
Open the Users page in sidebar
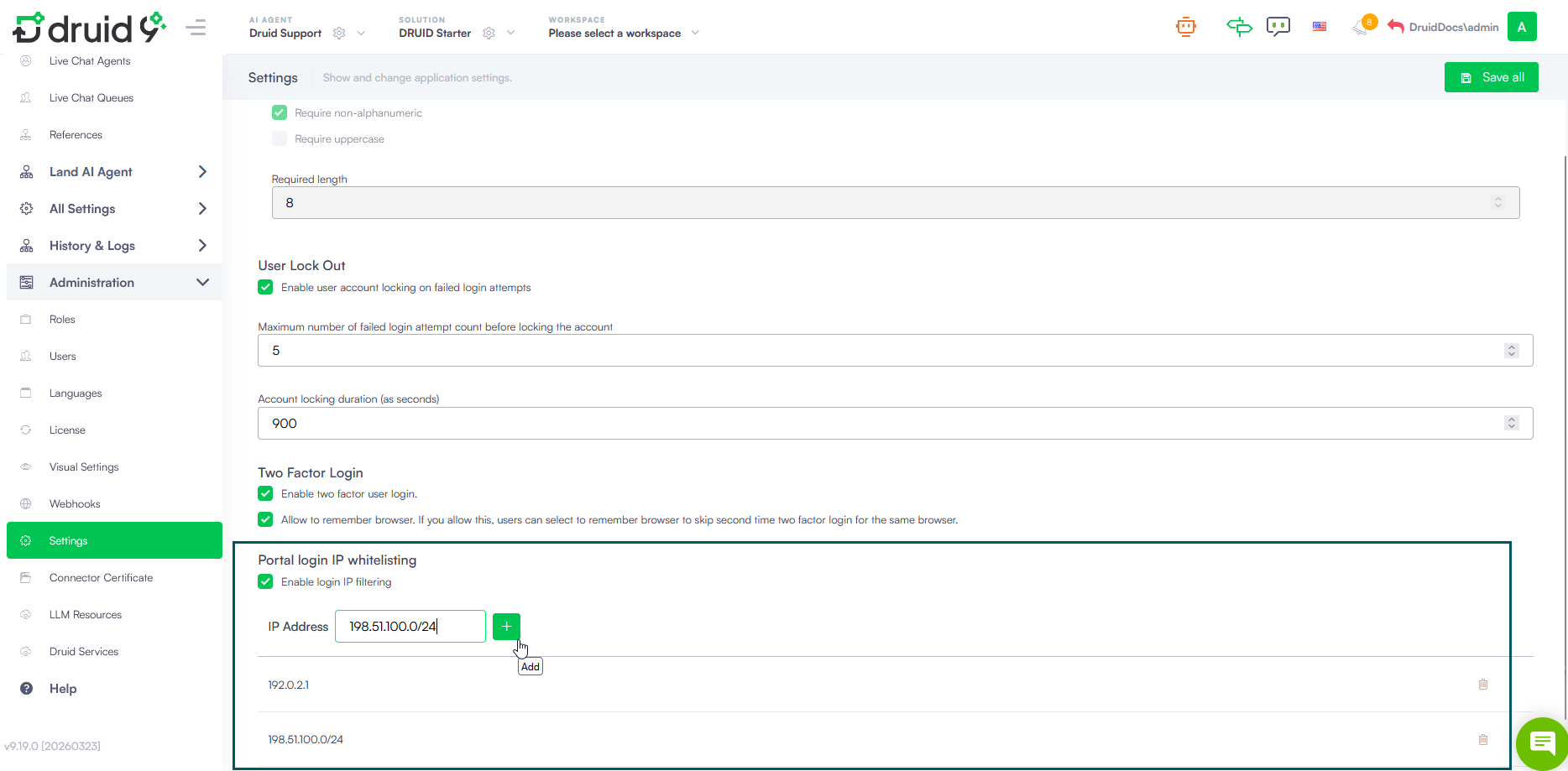(x=63, y=357)
